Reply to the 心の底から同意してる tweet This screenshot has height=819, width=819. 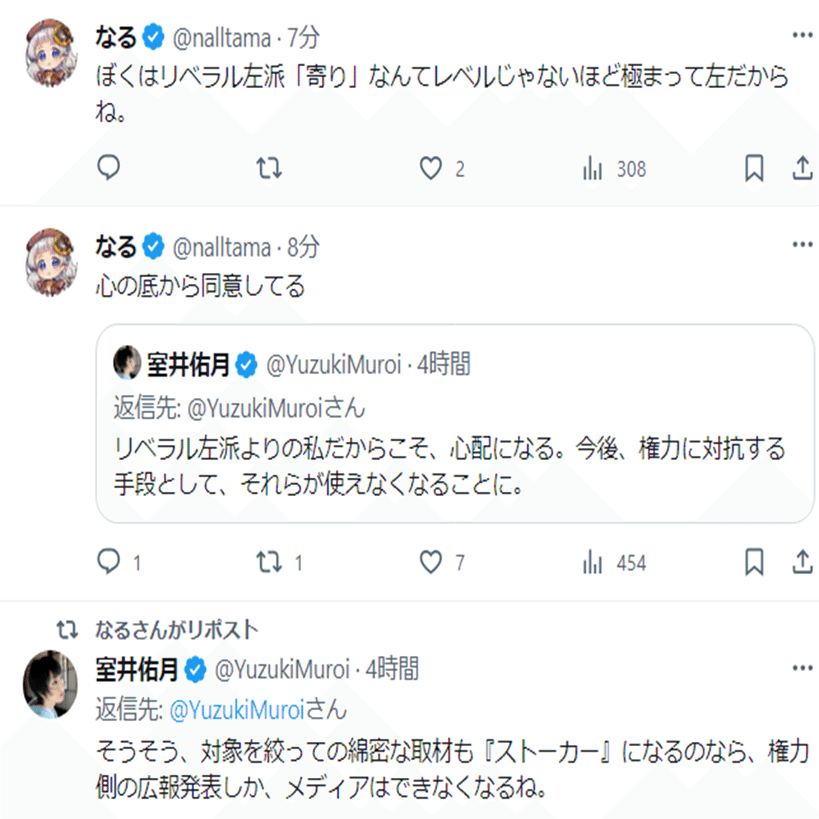(109, 562)
